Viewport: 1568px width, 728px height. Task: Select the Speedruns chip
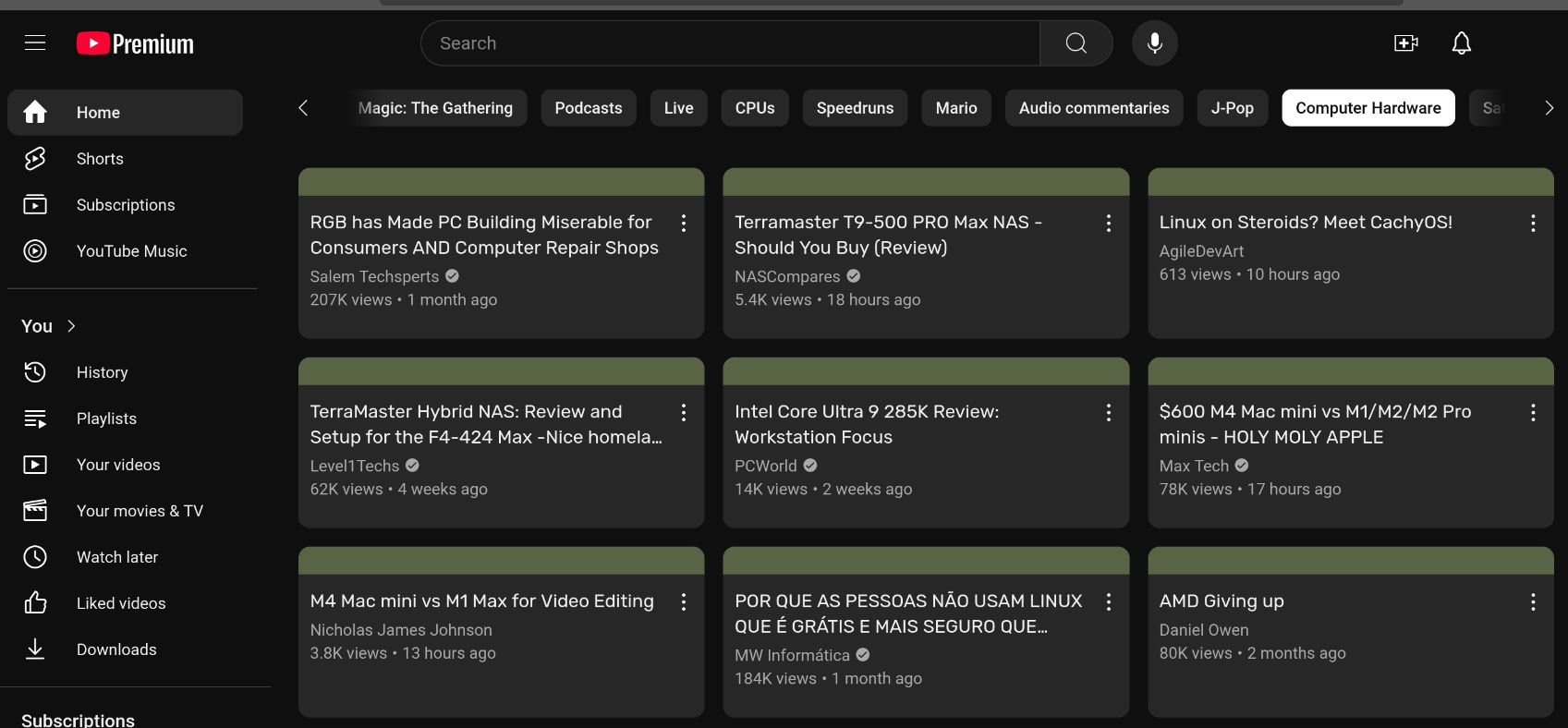pos(855,108)
